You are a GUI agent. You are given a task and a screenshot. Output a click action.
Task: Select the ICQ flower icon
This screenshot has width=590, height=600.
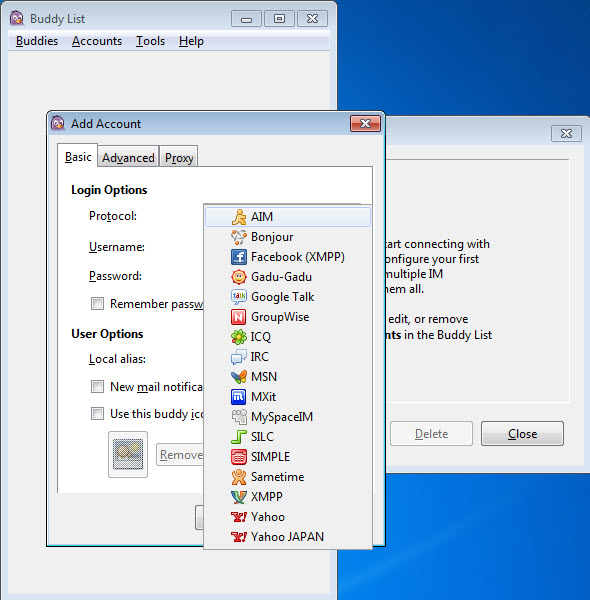239,337
